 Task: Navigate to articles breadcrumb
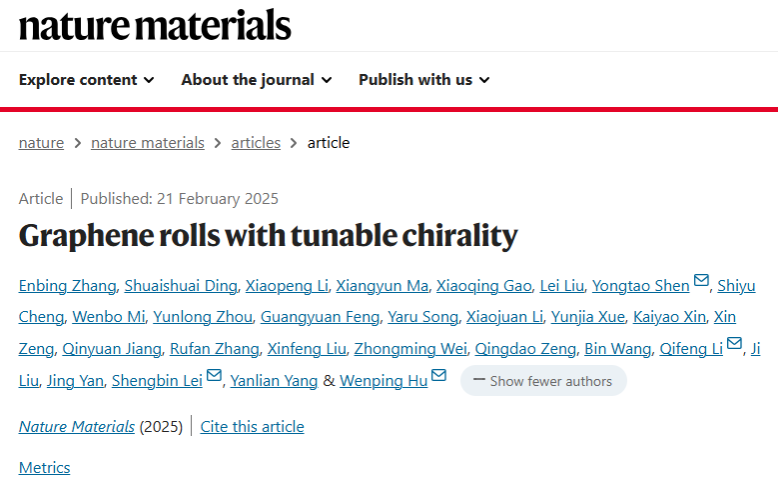256,143
